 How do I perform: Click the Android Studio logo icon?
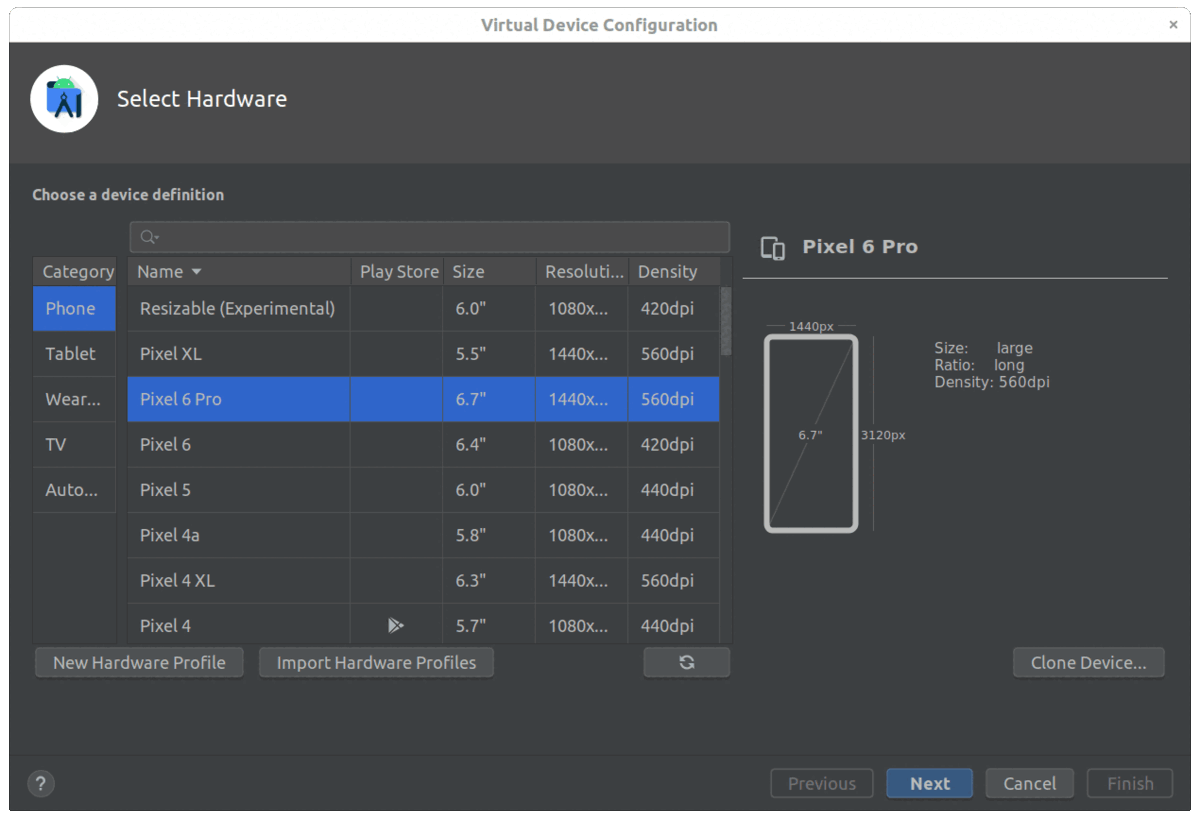64,99
